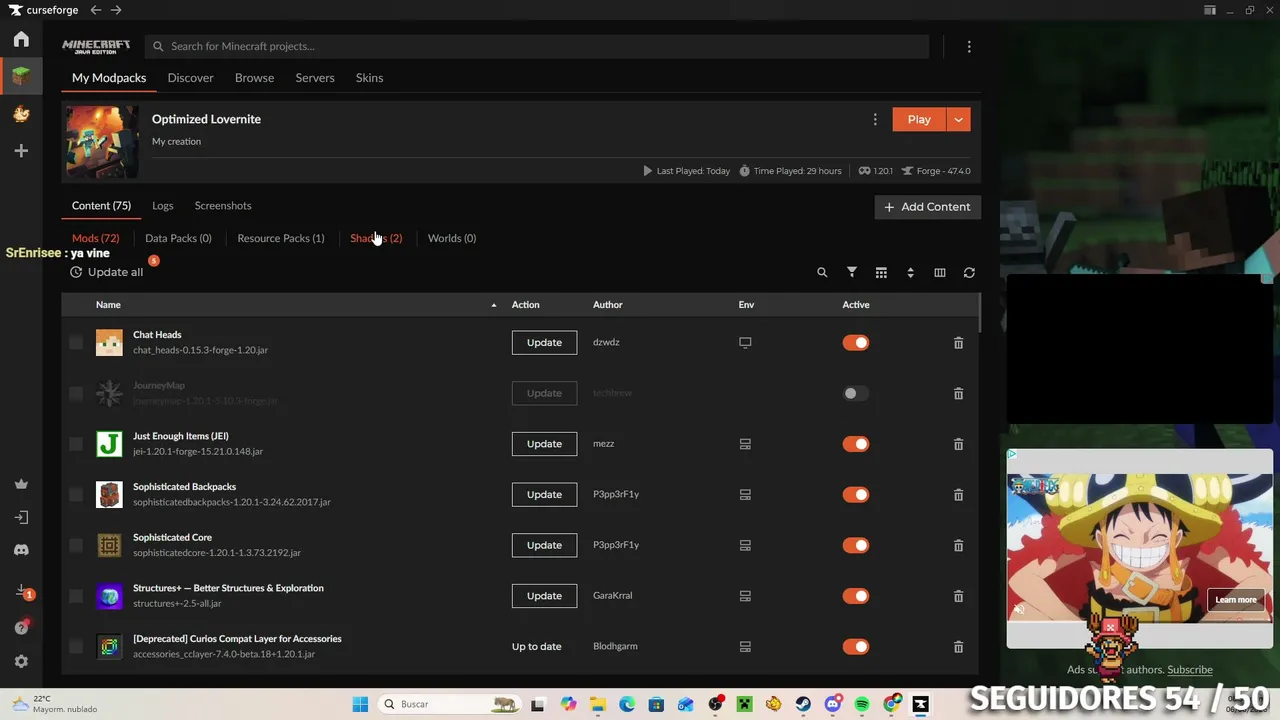Refresh the mod list
Screen dimensions: 1280x720
tap(969, 272)
